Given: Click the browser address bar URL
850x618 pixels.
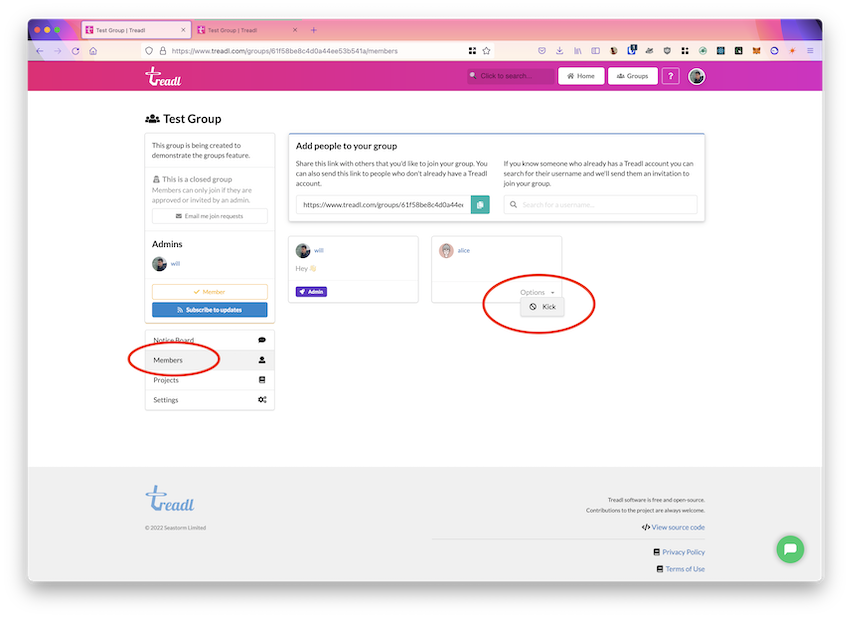Looking at the screenshot, I should tap(285, 51).
